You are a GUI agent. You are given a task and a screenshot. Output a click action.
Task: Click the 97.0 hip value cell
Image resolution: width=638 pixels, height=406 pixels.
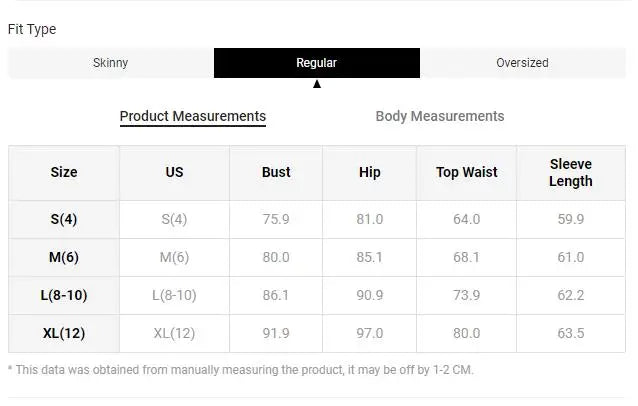370,333
